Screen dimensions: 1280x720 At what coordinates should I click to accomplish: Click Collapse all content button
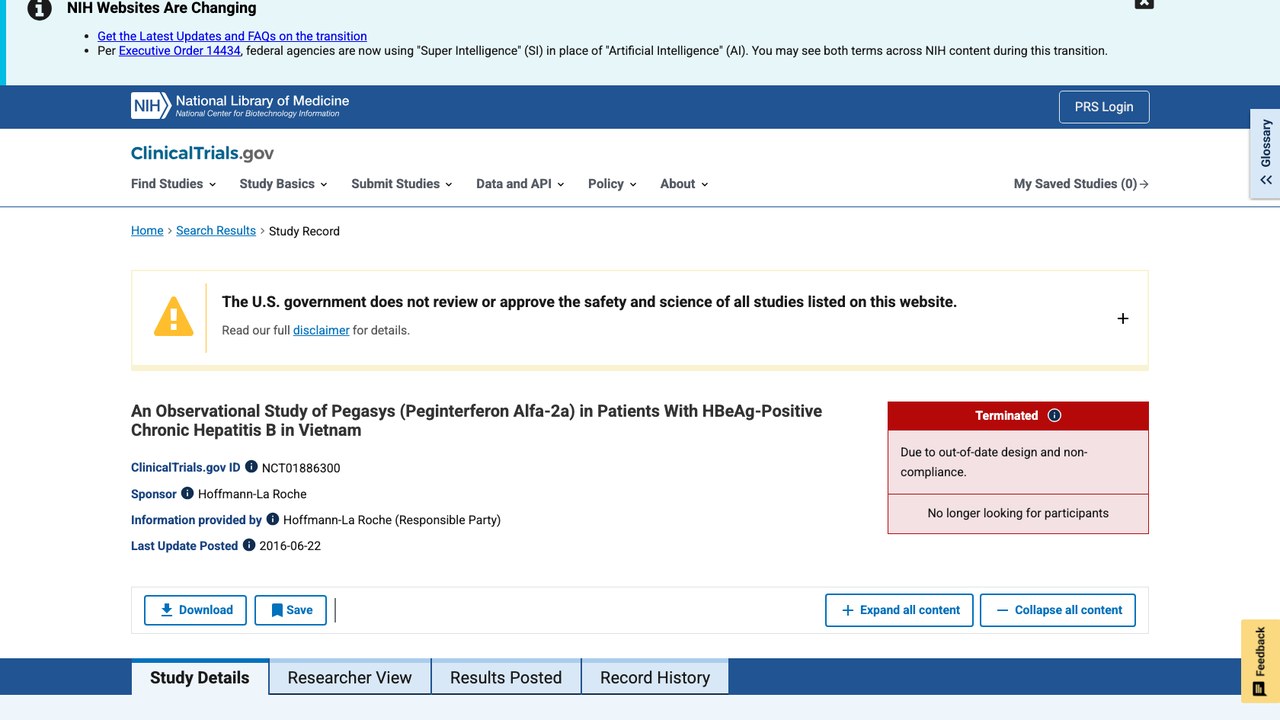click(x=1058, y=610)
